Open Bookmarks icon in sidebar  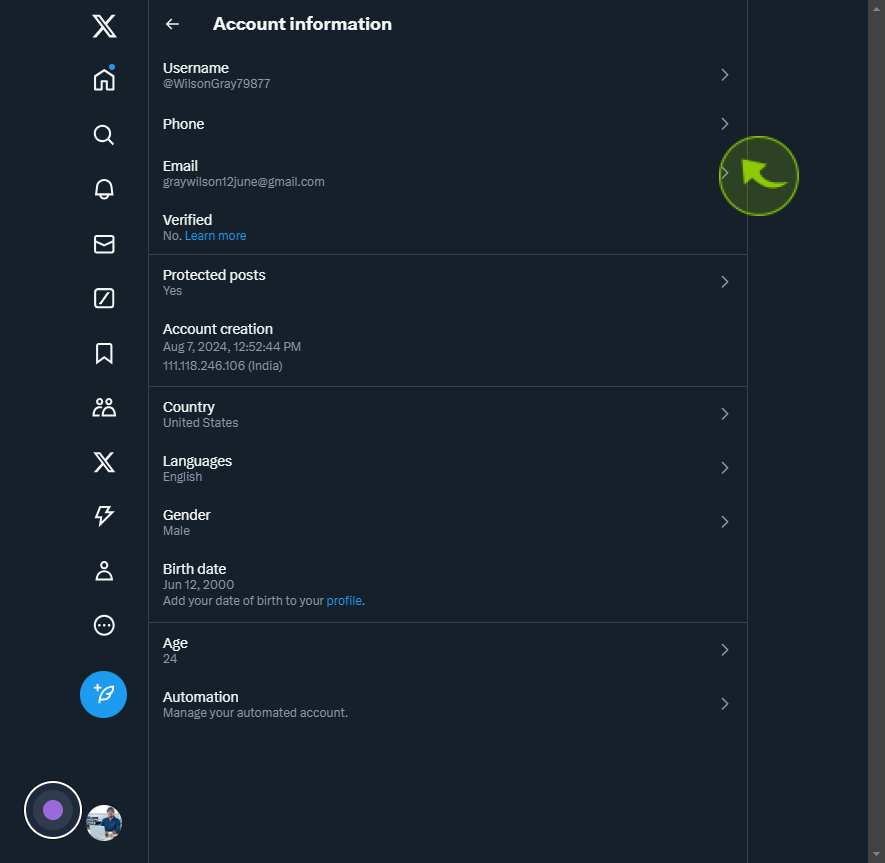click(x=104, y=353)
